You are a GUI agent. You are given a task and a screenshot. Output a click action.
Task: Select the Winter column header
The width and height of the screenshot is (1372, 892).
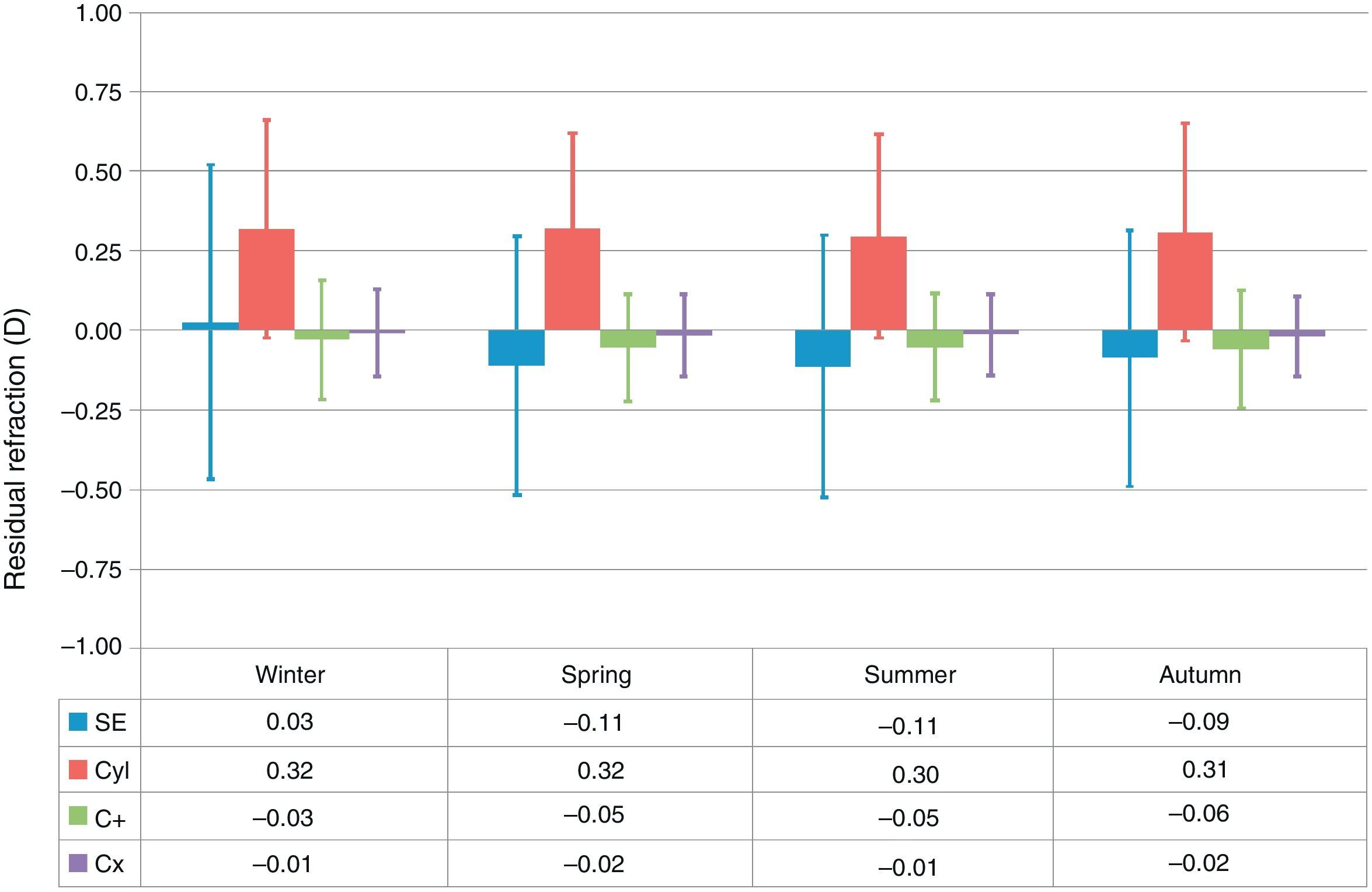click(x=290, y=675)
